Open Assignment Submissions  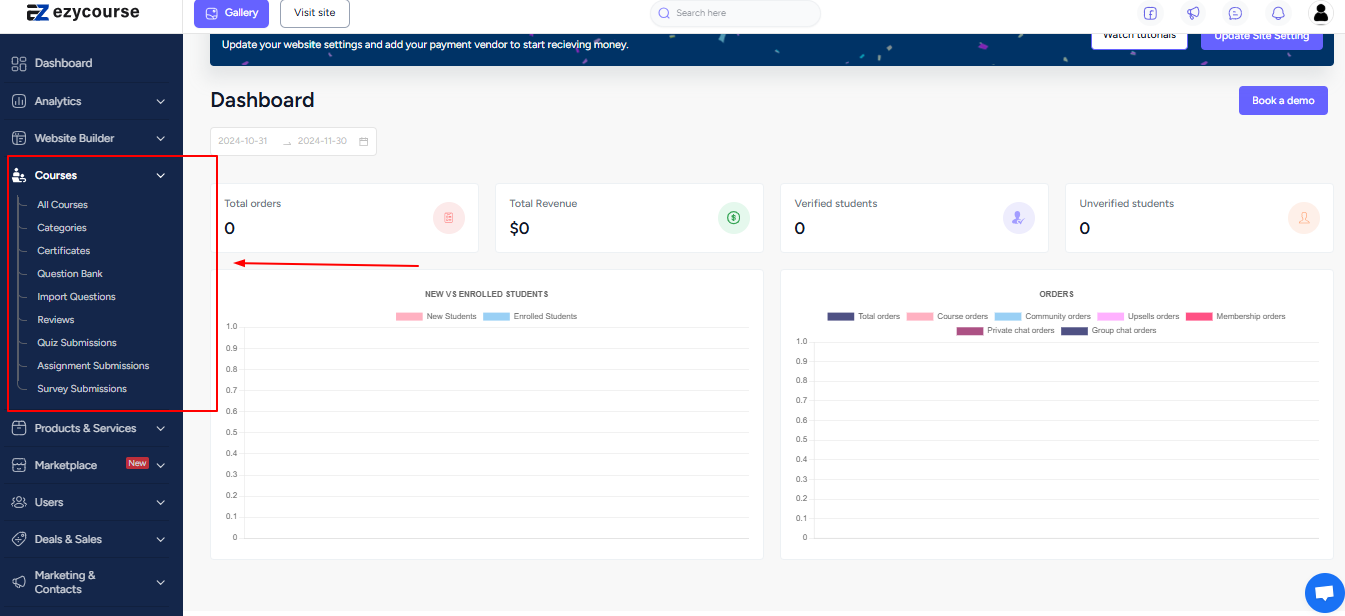click(93, 366)
